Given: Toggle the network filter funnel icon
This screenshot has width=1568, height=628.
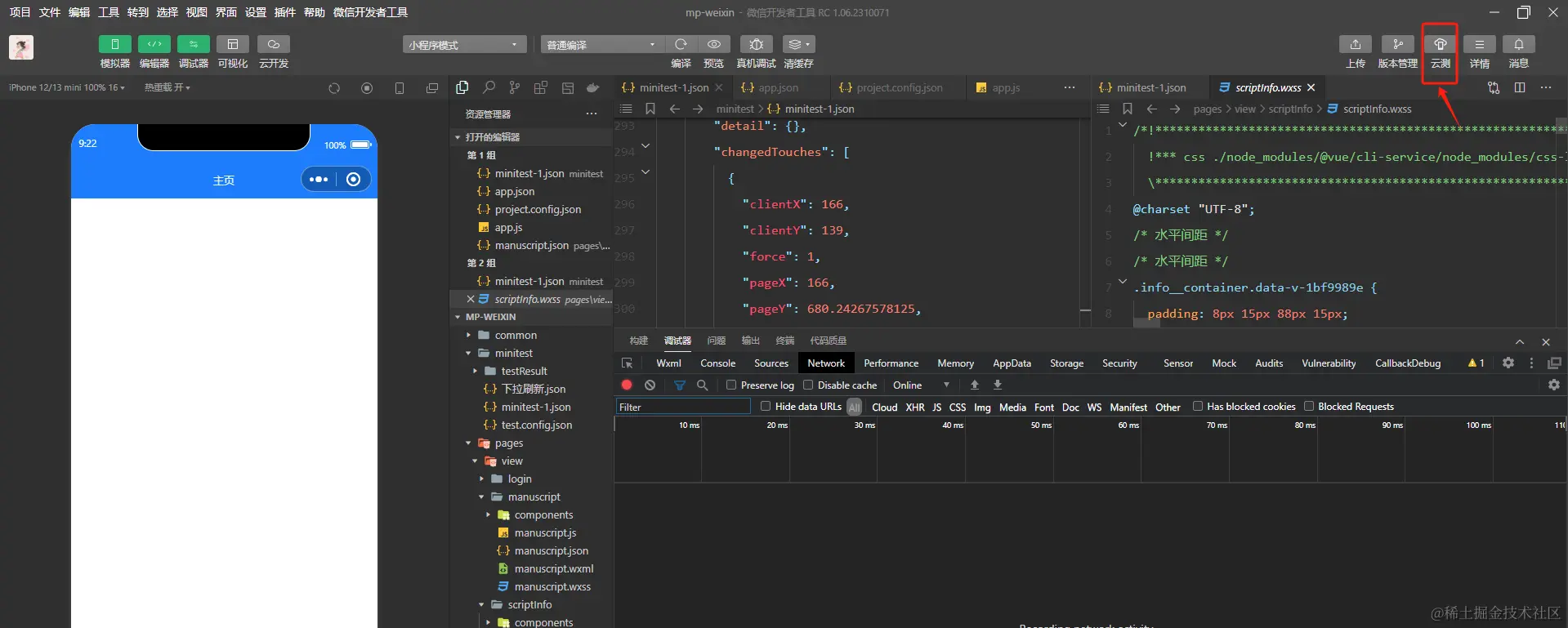Looking at the screenshot, I should click(x=679, y=385).
